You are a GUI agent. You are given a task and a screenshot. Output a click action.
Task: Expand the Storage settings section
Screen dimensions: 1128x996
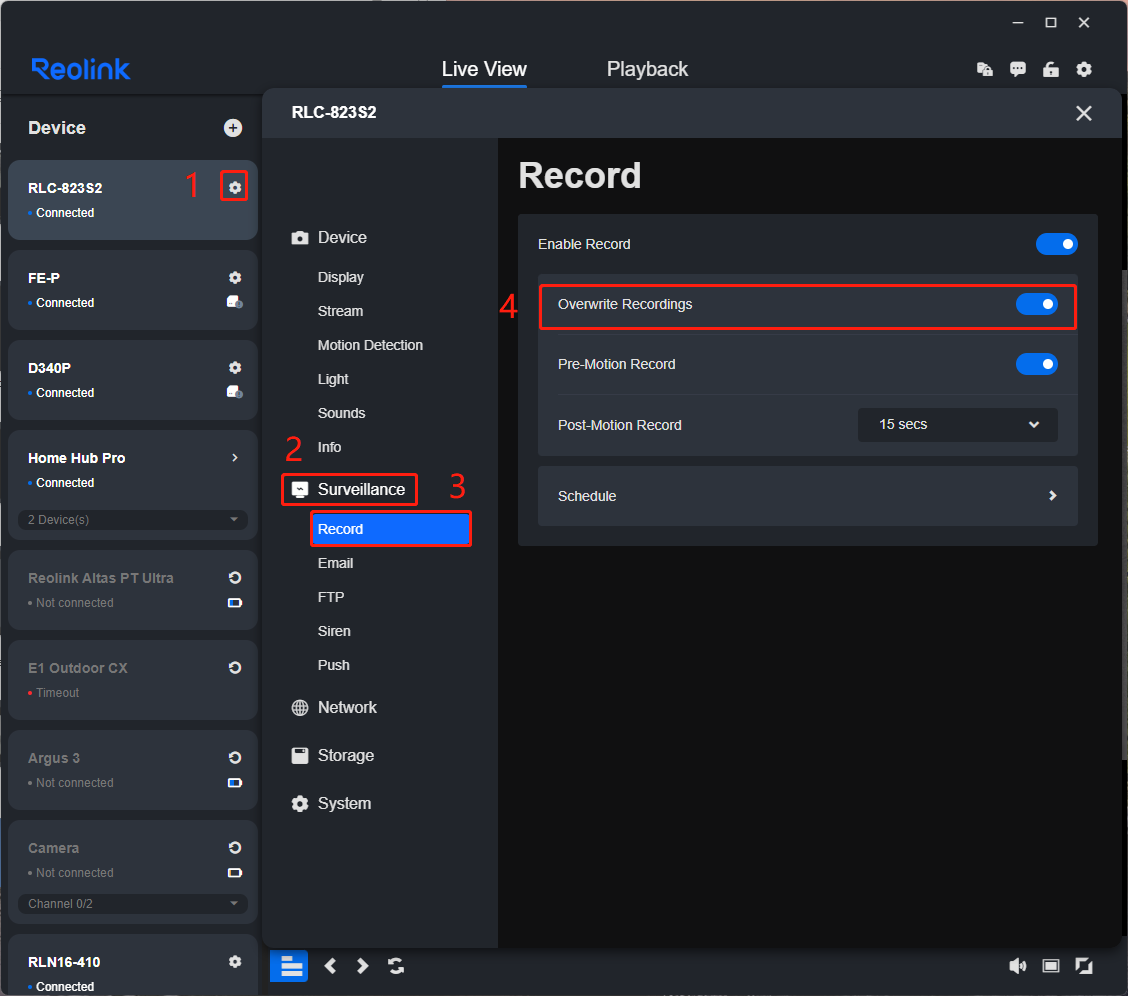[332, 755]
